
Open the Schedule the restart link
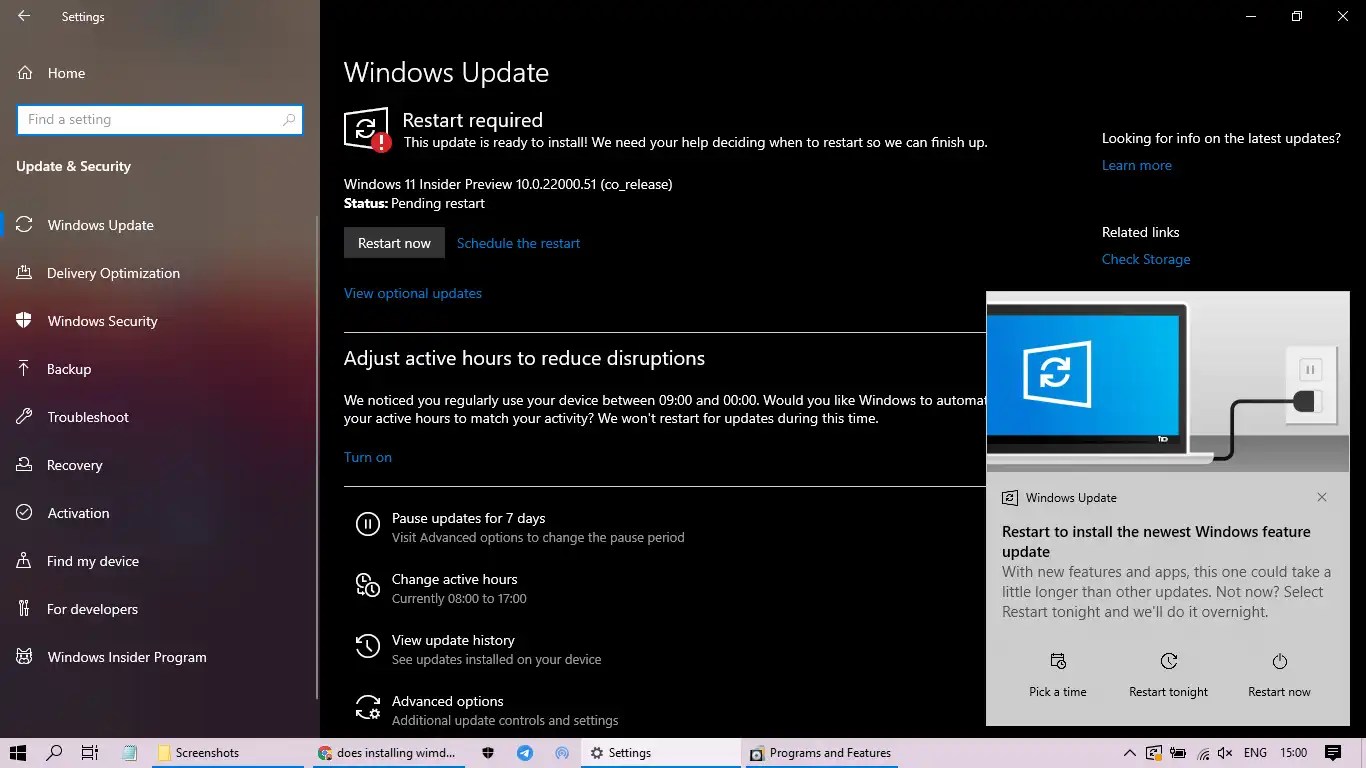pyautogui.click(x=518, y=243)
